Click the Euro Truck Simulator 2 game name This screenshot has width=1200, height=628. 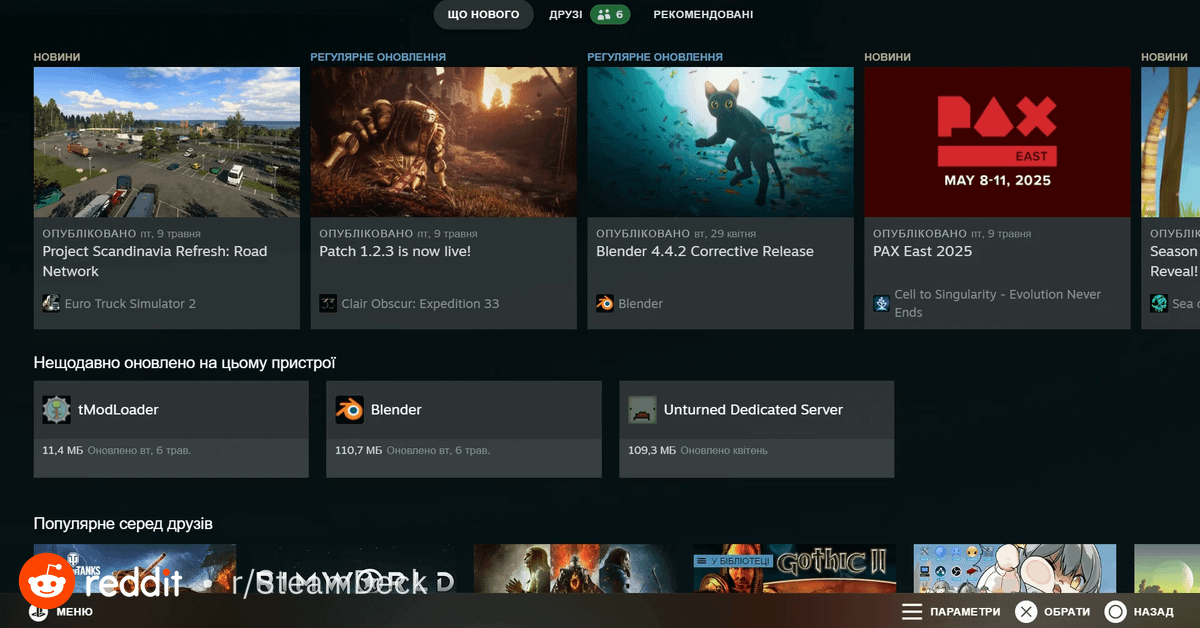pyautogui.click(x=130, y=303)
